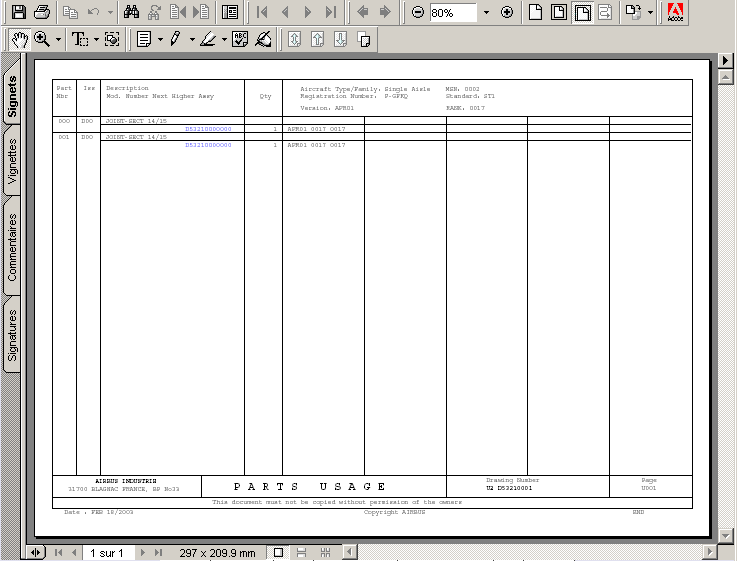Go to previous search highlight

click(x=178, y=12)
